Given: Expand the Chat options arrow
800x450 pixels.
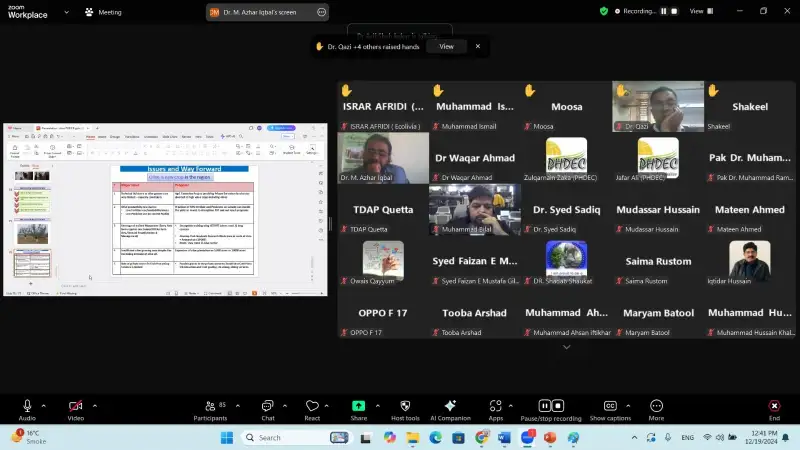Looking at the screenshot, I should [285, 406].
